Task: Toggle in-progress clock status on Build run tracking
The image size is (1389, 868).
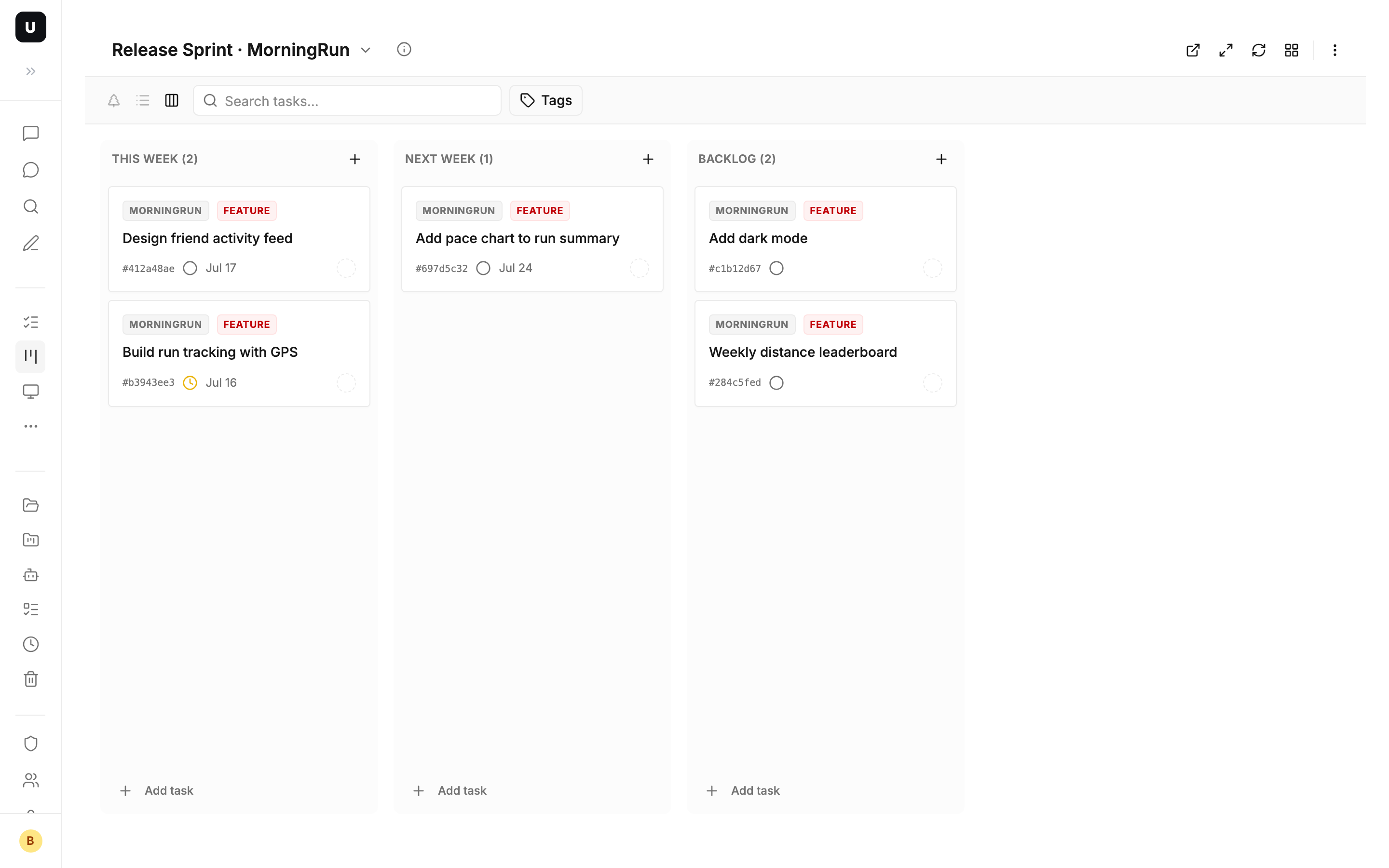Action: point(190,383)
